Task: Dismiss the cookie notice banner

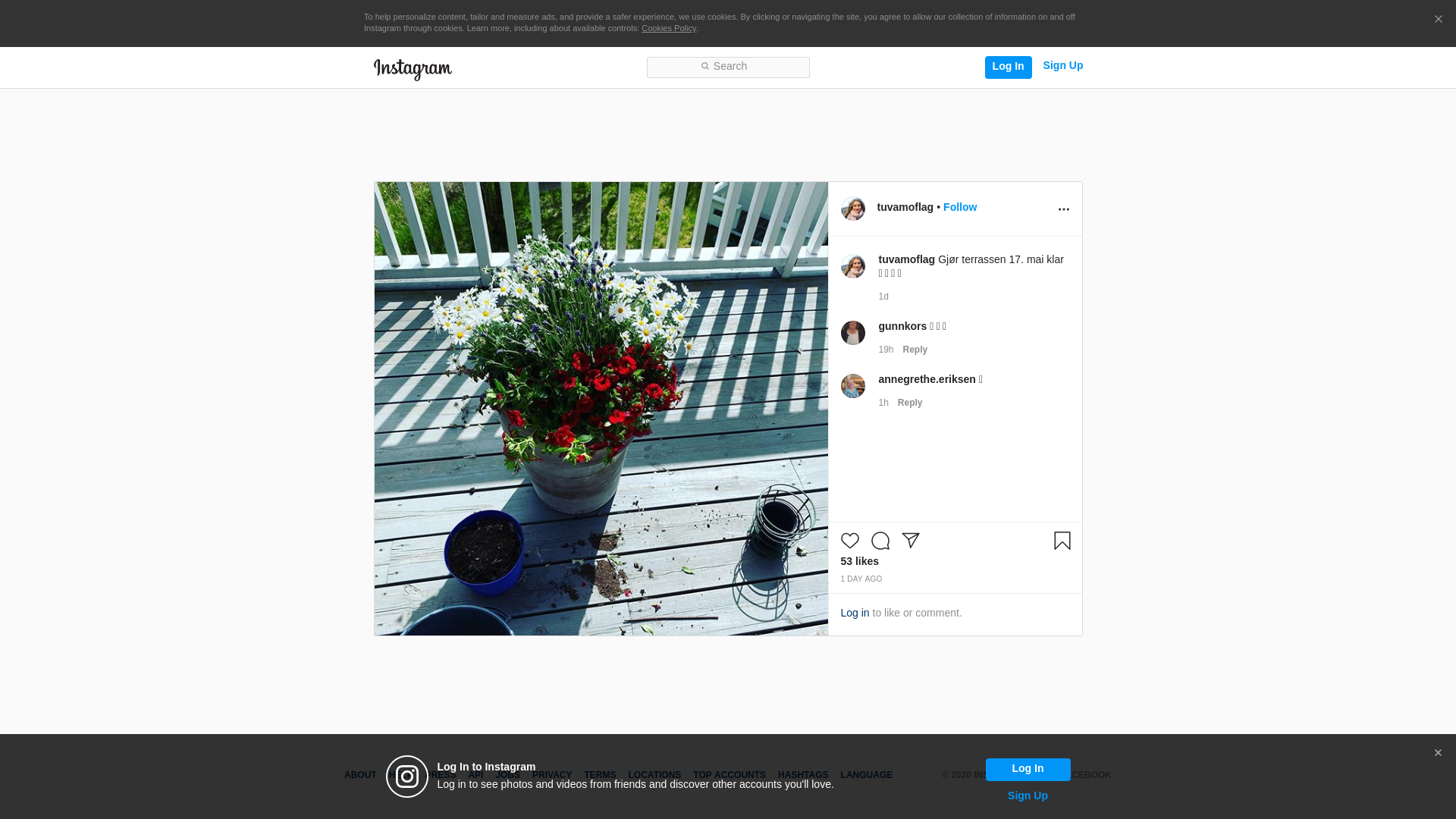Action: tap(1438, 19)
